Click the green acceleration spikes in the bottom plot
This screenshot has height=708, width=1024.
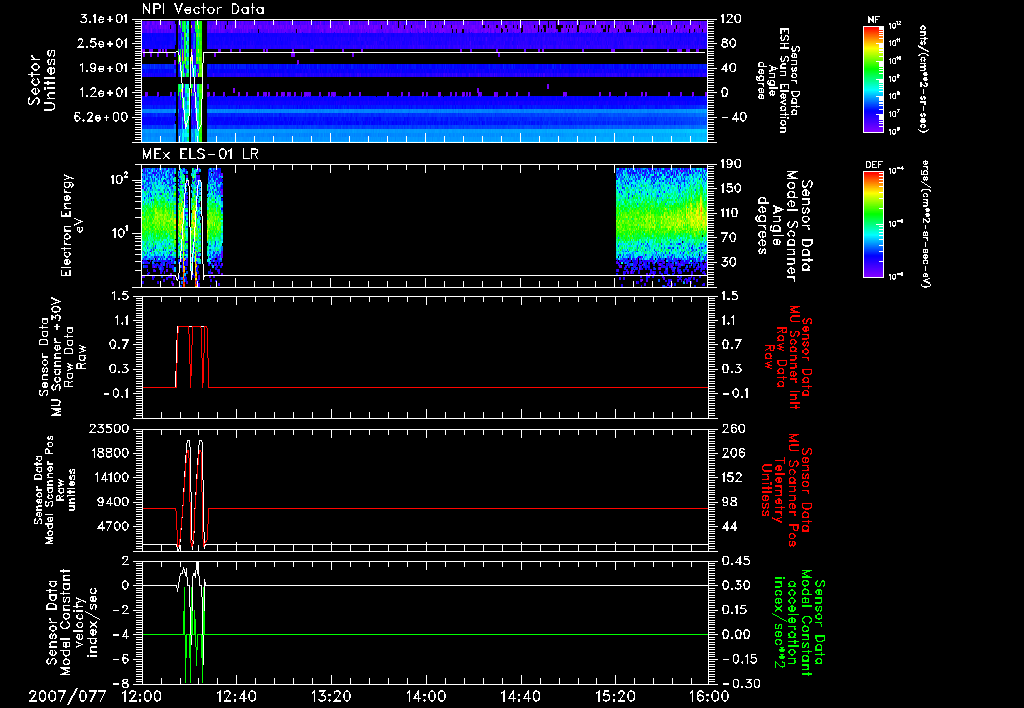point(194,637)
